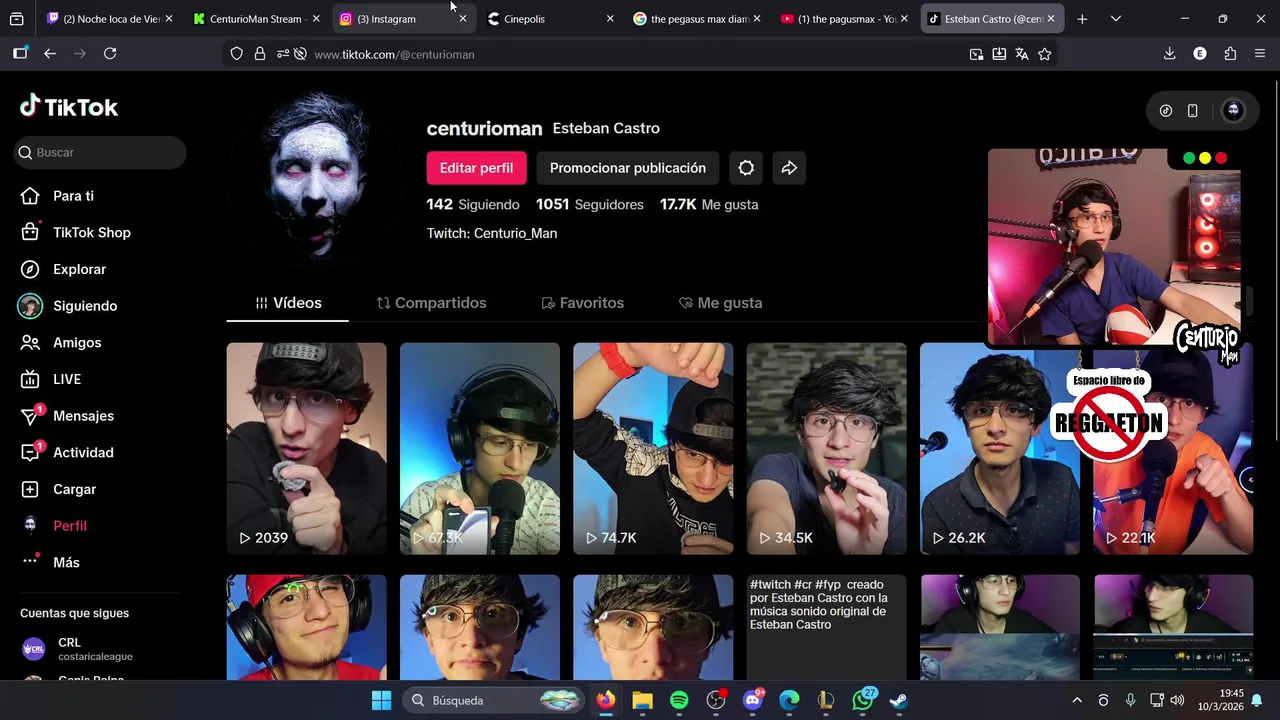
Task: Open the browser hamburger menu
Action: tap(1260, 54)
